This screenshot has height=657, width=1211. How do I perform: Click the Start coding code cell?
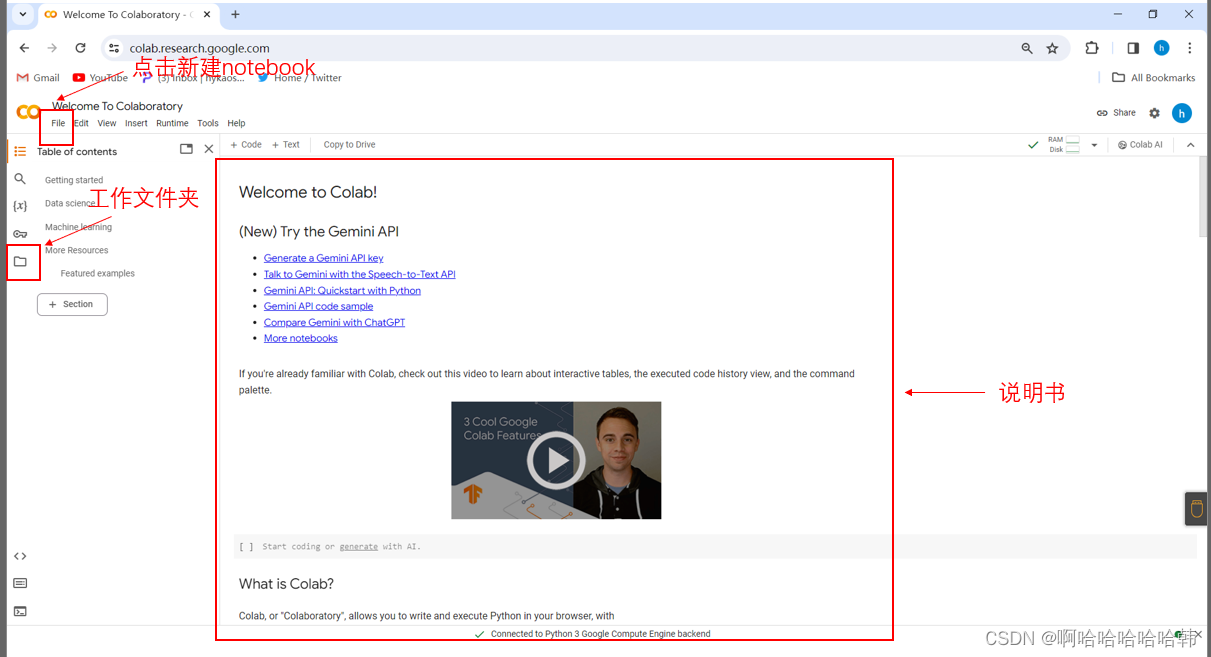click(x=715, y=546)
